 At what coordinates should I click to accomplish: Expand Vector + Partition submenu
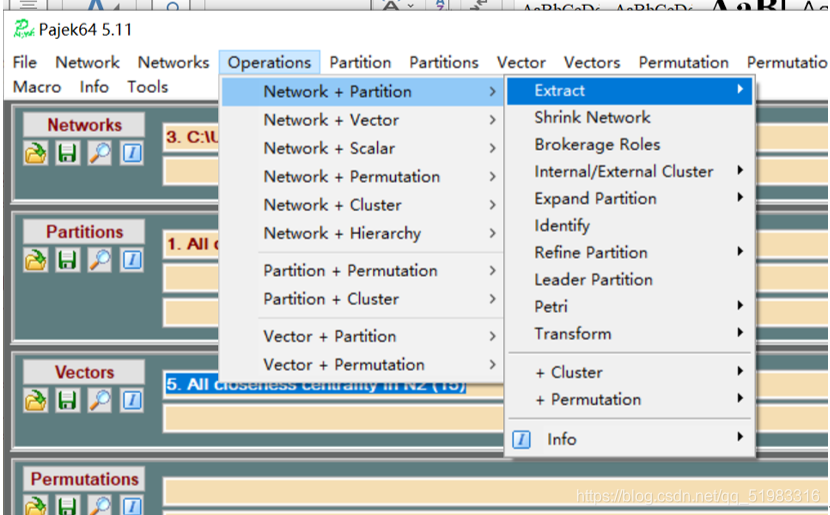pos(363,336)
